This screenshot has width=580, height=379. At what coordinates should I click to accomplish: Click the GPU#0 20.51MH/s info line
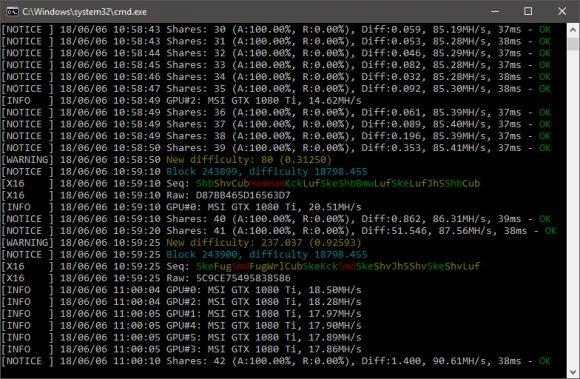182,207
